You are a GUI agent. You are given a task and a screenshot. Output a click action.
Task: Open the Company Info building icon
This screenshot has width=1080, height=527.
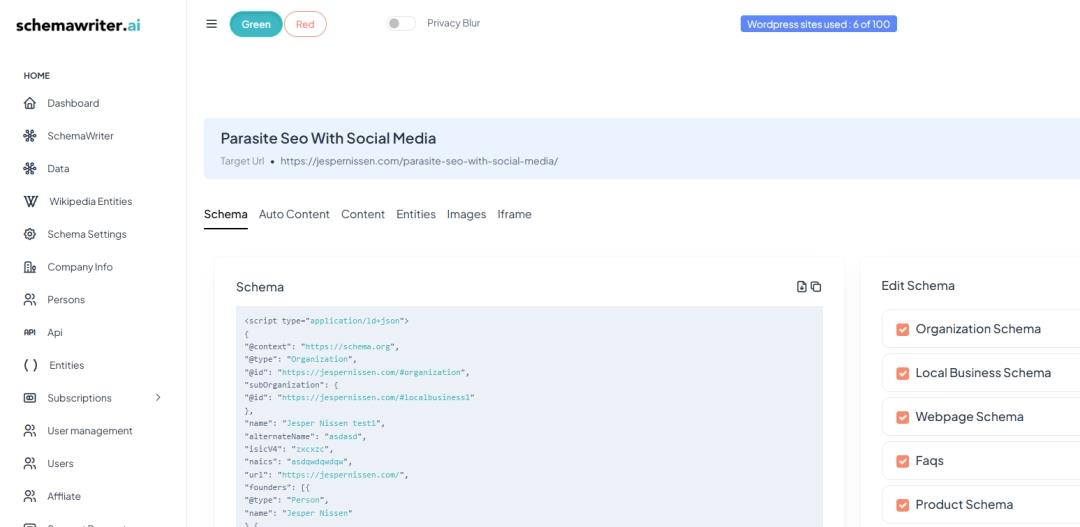30,267
